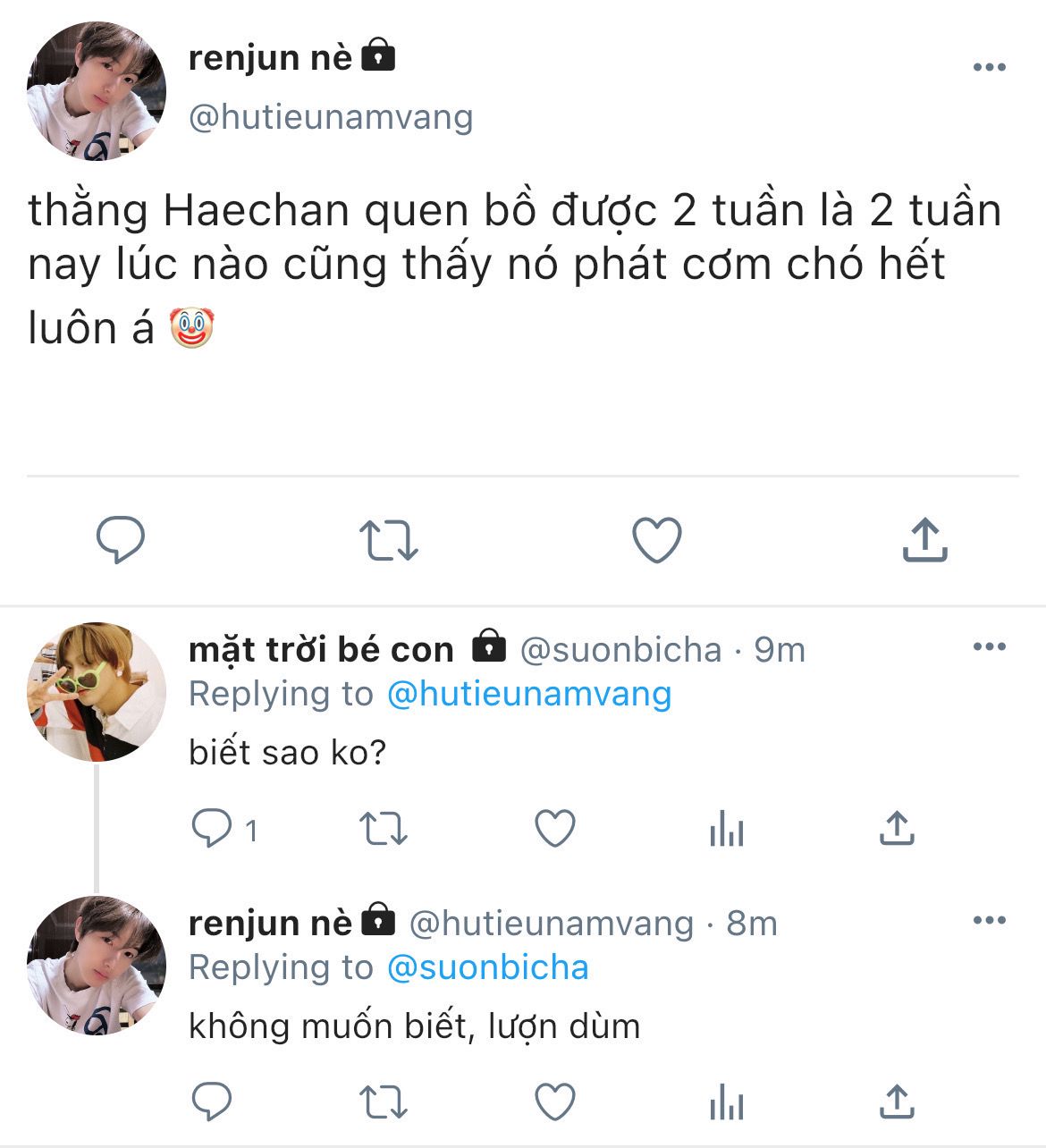This screenshot has width=1046, height=1148.
Task: Like the main tweet about Haechan
Action: pos(656,540)
